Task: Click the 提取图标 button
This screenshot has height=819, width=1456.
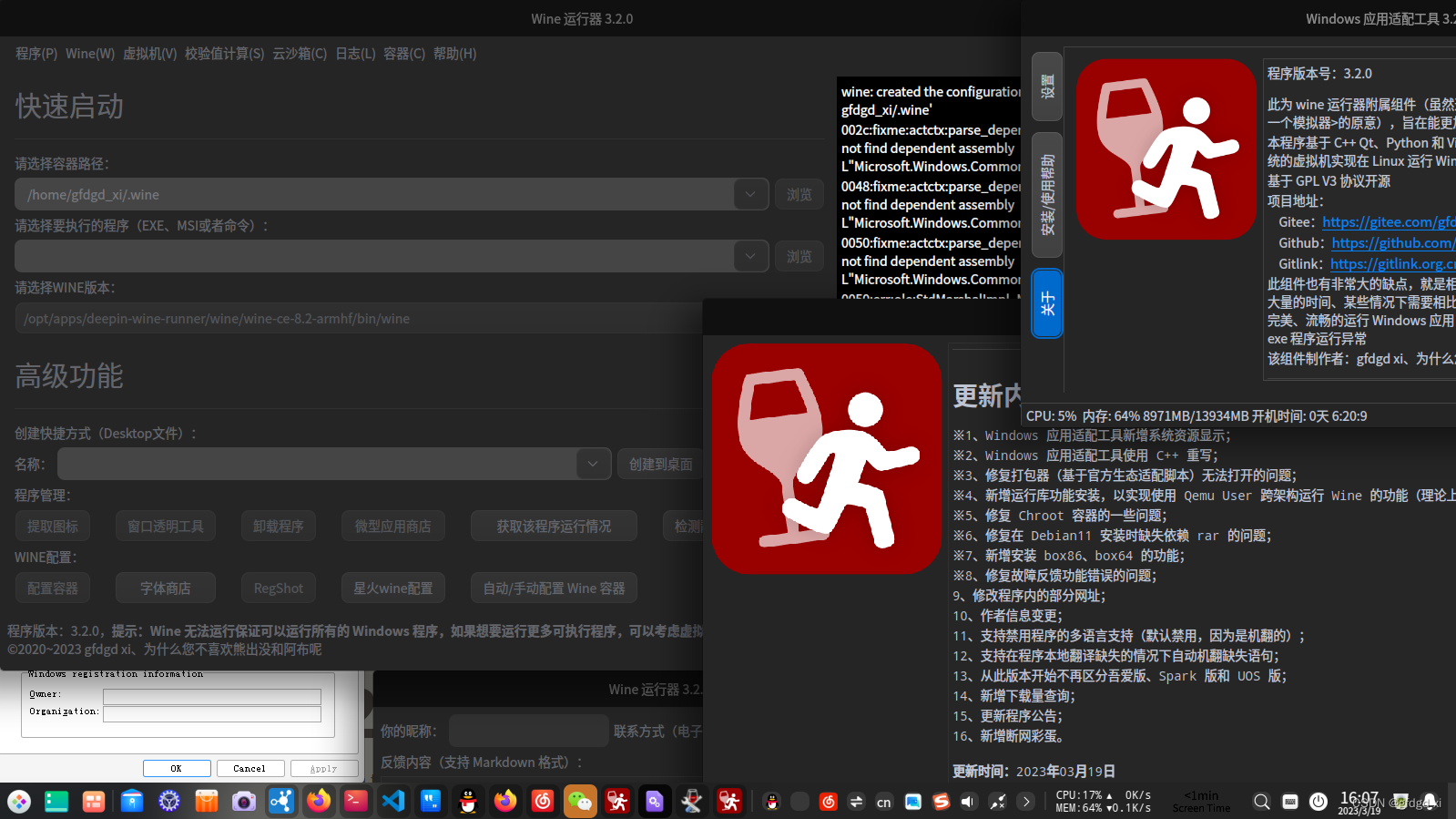Action: point(53,526)
